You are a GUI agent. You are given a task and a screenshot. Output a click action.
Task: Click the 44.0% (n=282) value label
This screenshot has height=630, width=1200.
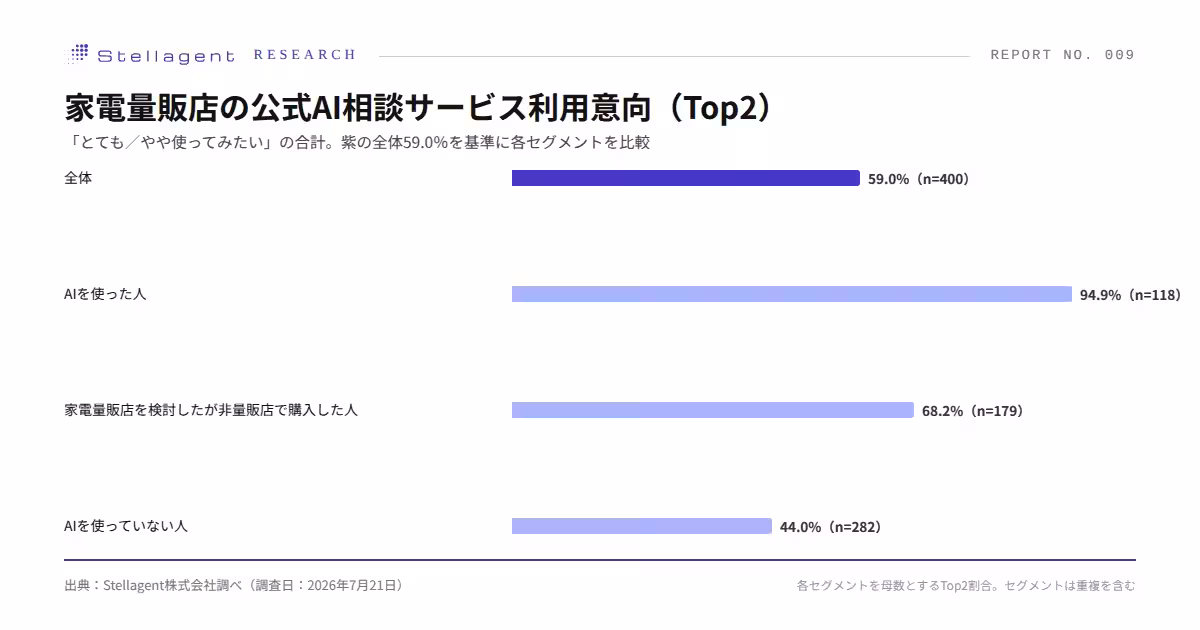pyautogui.click(x=831, y=527)
